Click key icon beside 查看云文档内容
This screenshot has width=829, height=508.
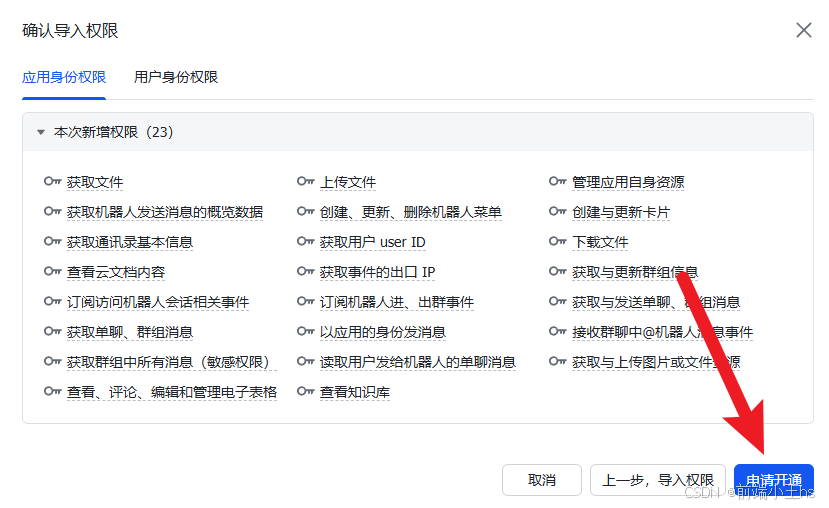[x=52, y=272]
